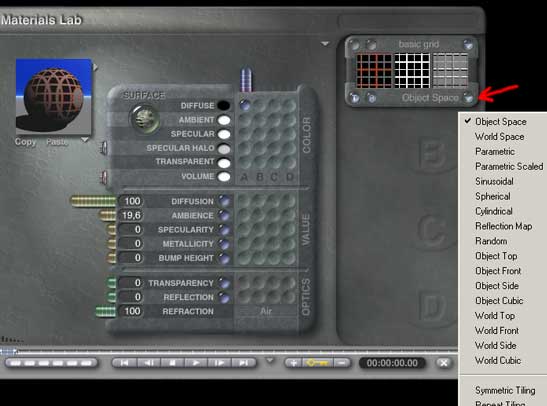Toggle the Diffusion value A column dot
The width and height of the screenshot is (547, 406).
coord(245,201)
